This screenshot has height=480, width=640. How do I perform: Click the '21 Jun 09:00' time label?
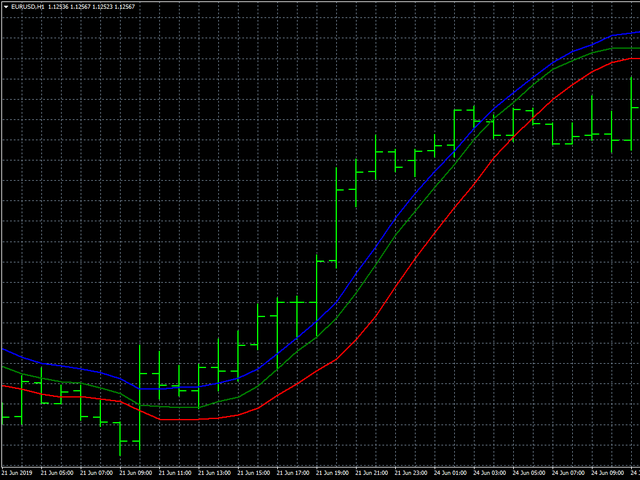tap(139, 473)
